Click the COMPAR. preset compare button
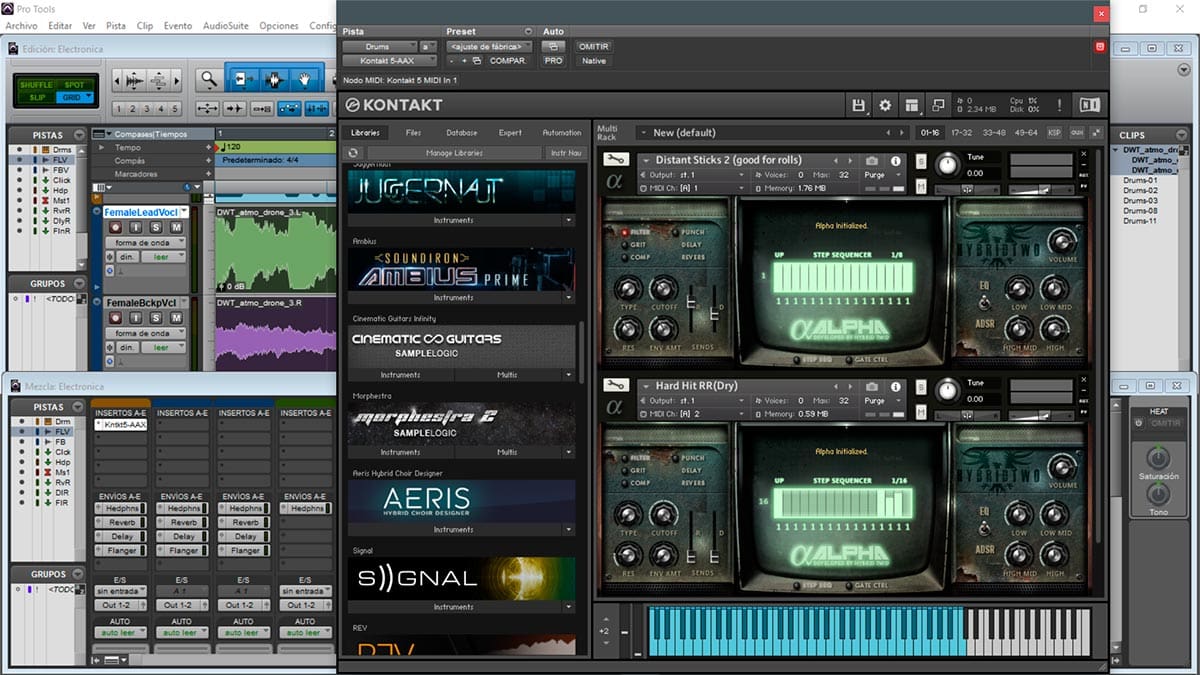 pyautogui.click(x=508, y=61)
